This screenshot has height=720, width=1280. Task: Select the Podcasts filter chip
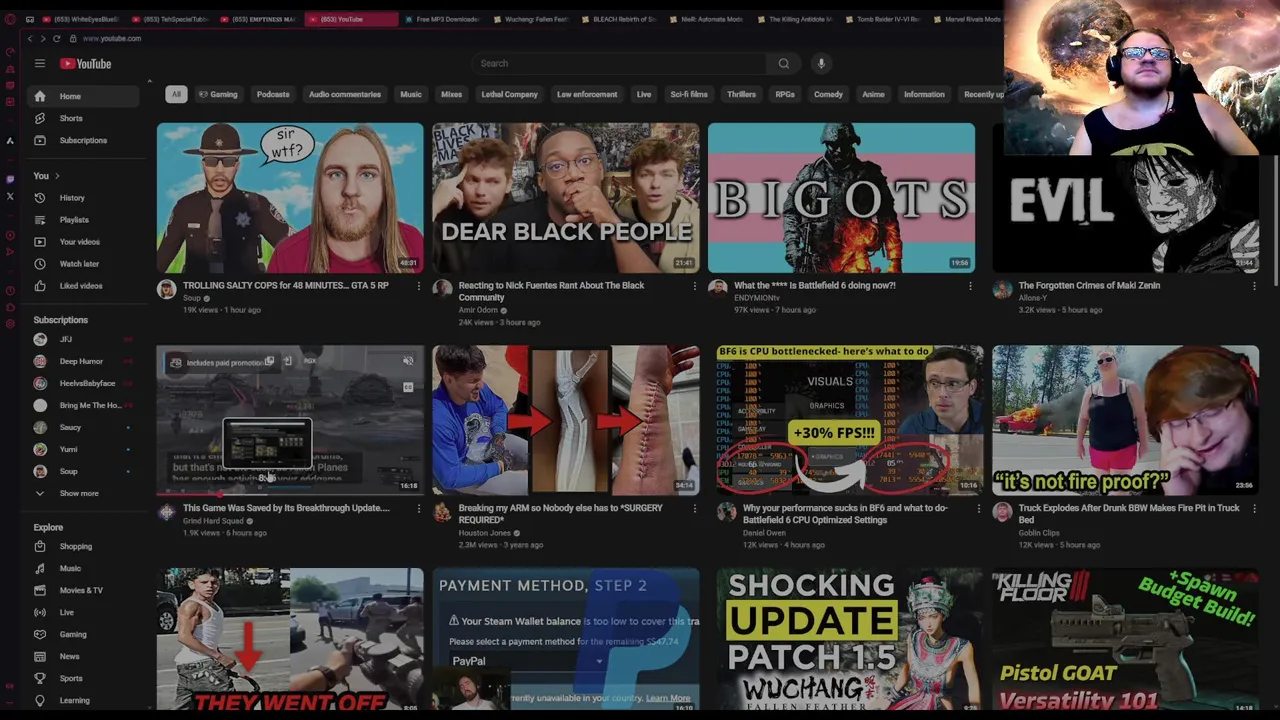click(x=273, y=94)
